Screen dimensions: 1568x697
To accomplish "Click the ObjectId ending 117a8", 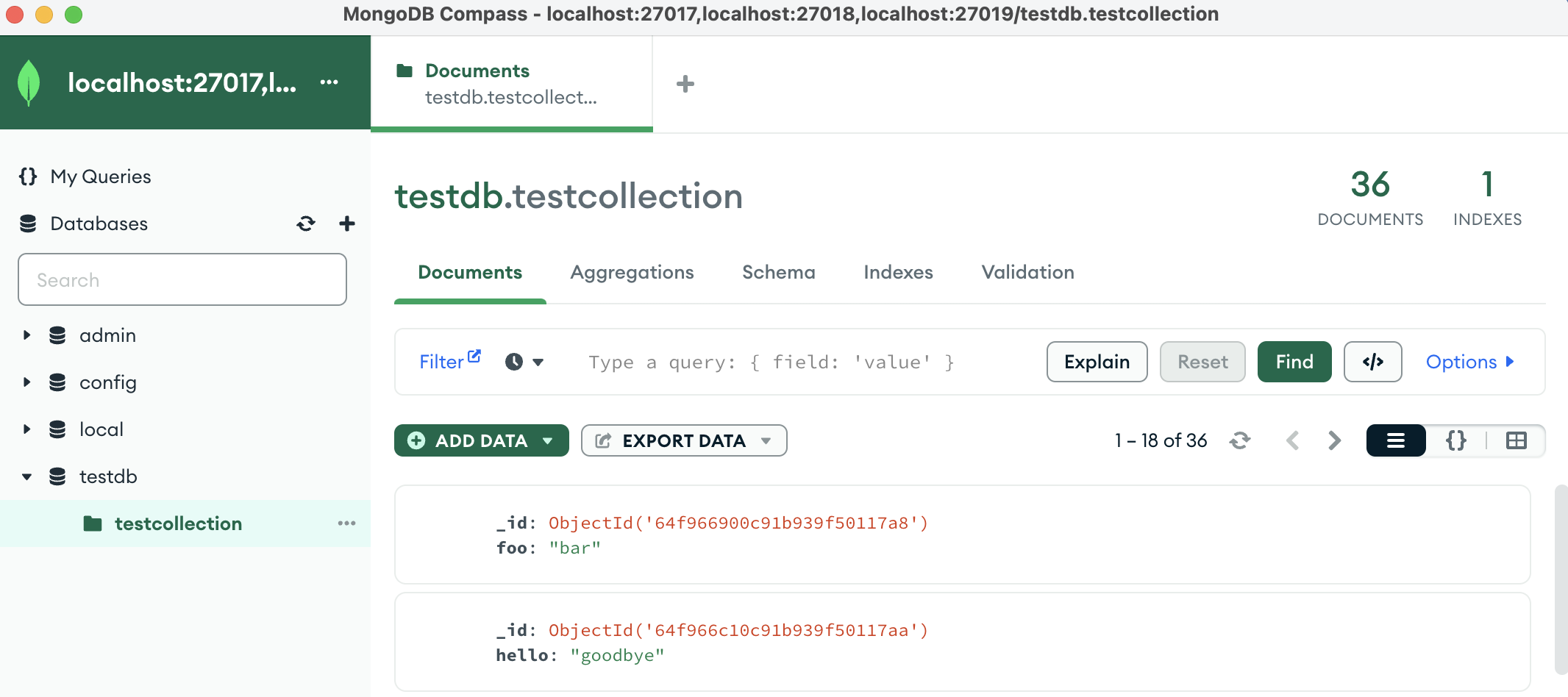I will [x=738, y=523].
